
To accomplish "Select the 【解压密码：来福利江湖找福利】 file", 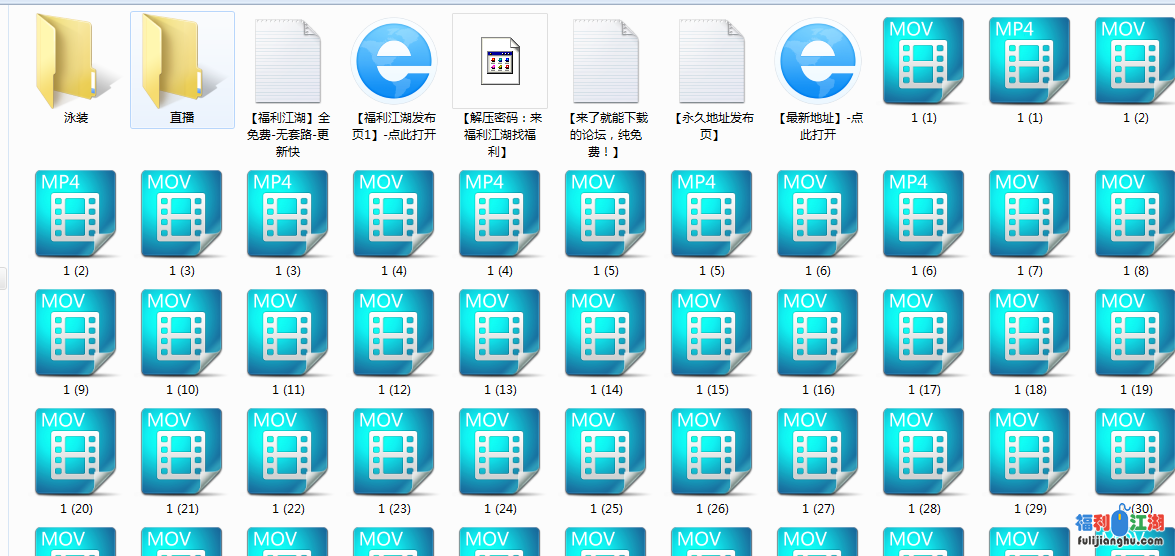I will [x=500, y=62].
